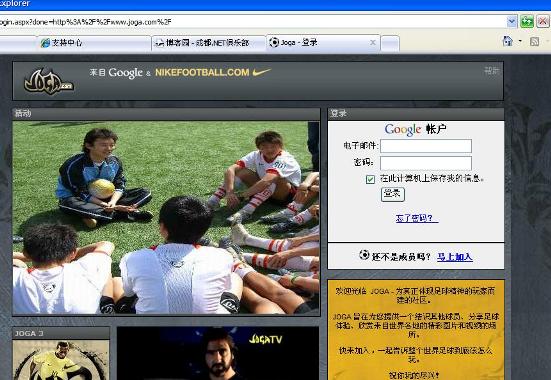The height and width of the screenshot is (380, 551).
Task: Click the soccer ball favicon on Joga tab
Action: [274, 42]
